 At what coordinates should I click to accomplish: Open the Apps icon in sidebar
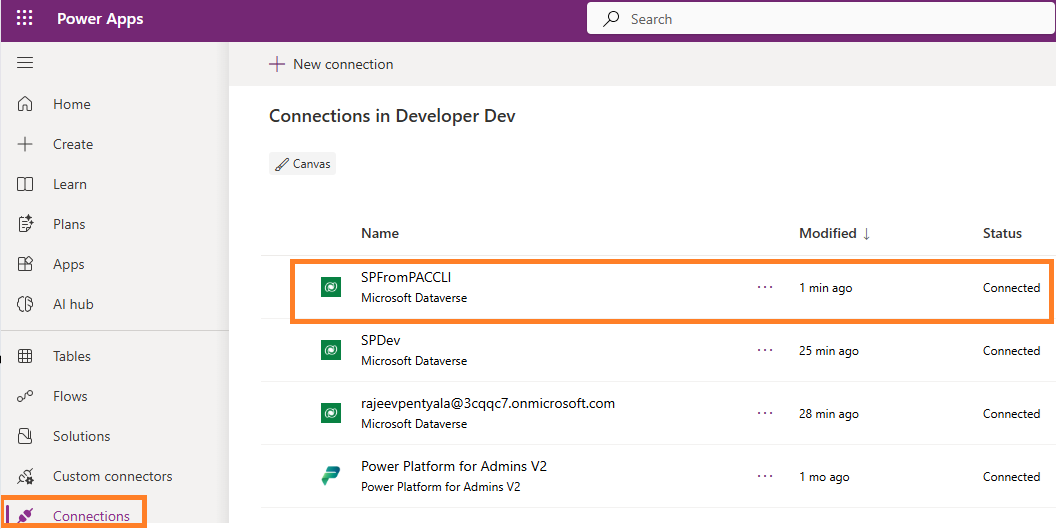(x=26, y=264)
